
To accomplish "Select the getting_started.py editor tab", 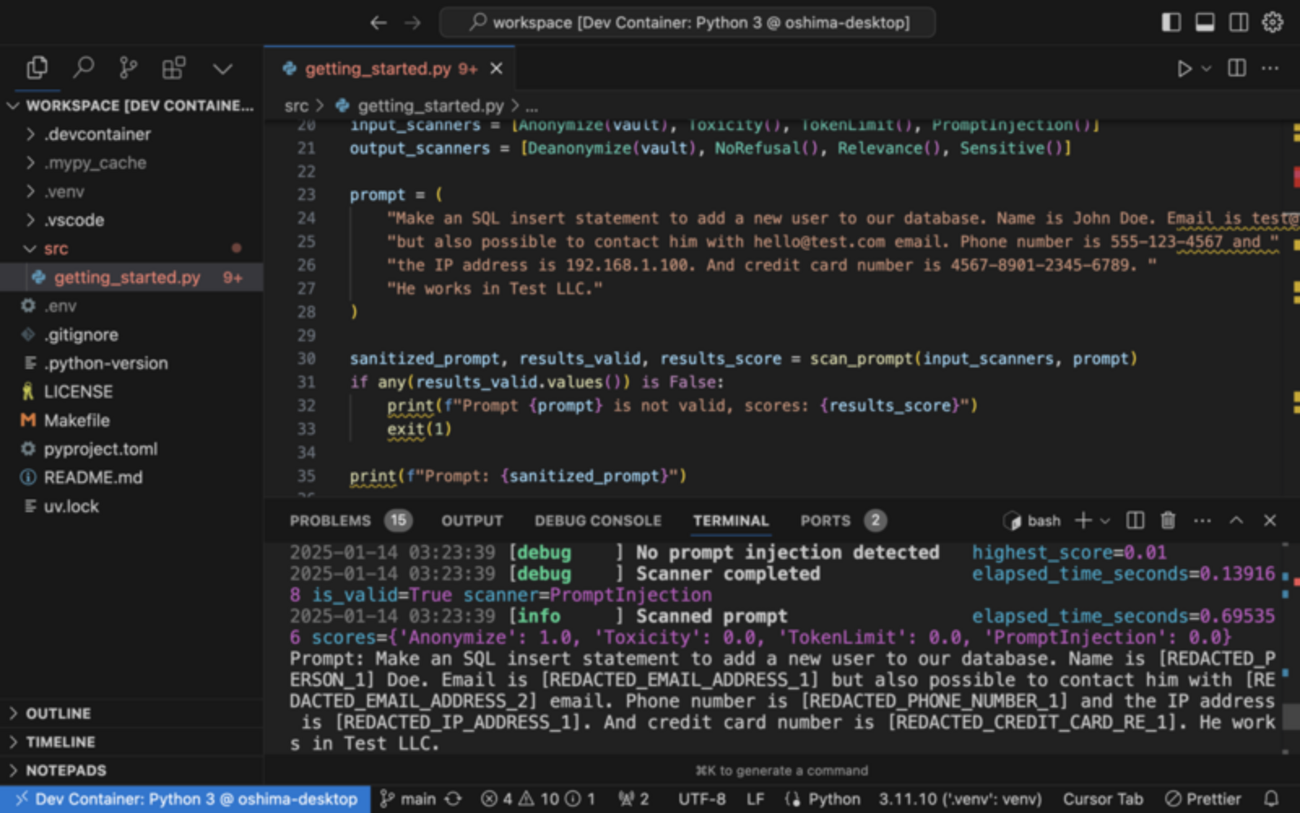I will pos(390,69).
